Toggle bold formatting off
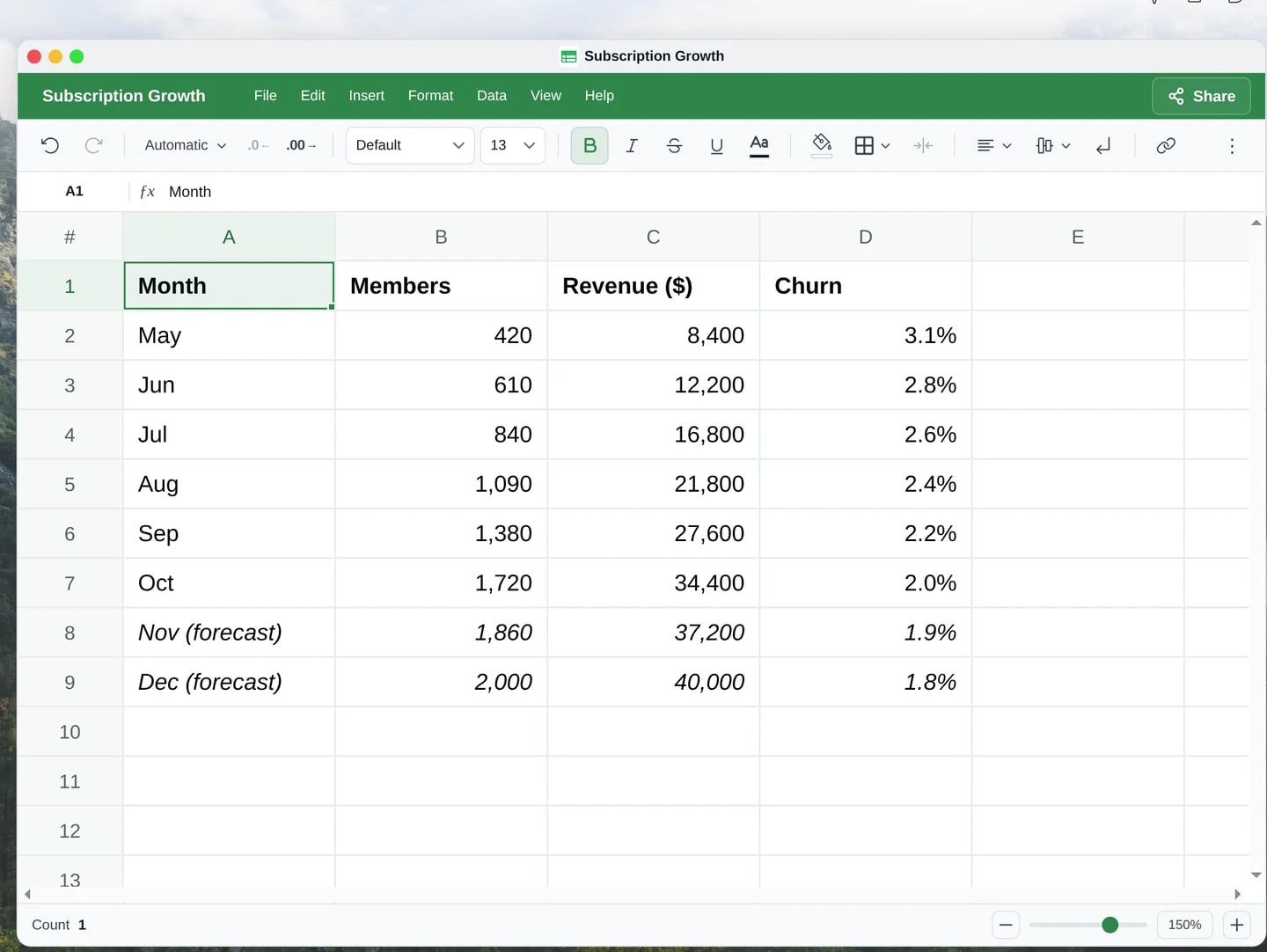The height and width of the screenshot is (952, 1267). coord(590,145)
